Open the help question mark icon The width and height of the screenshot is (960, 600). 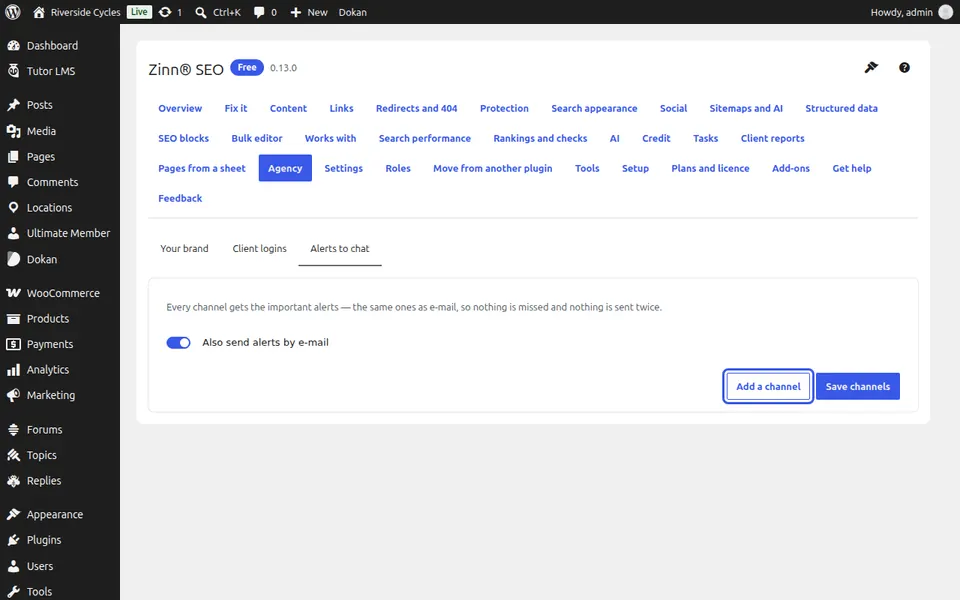click(x=904, y=67)
